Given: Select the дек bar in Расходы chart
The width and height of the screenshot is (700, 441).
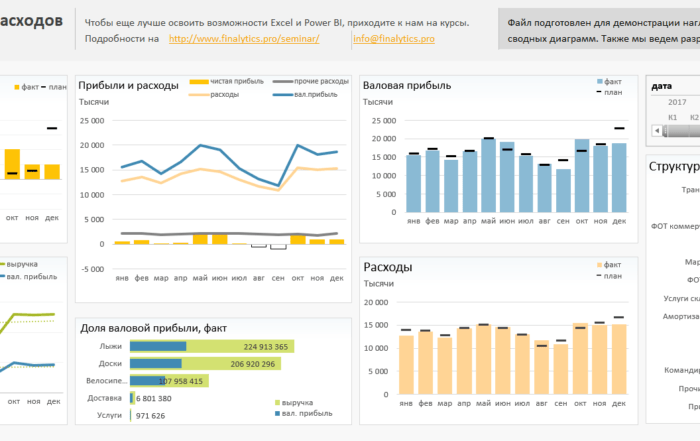Looking at the screenshot, I should [x=619, y=359].
